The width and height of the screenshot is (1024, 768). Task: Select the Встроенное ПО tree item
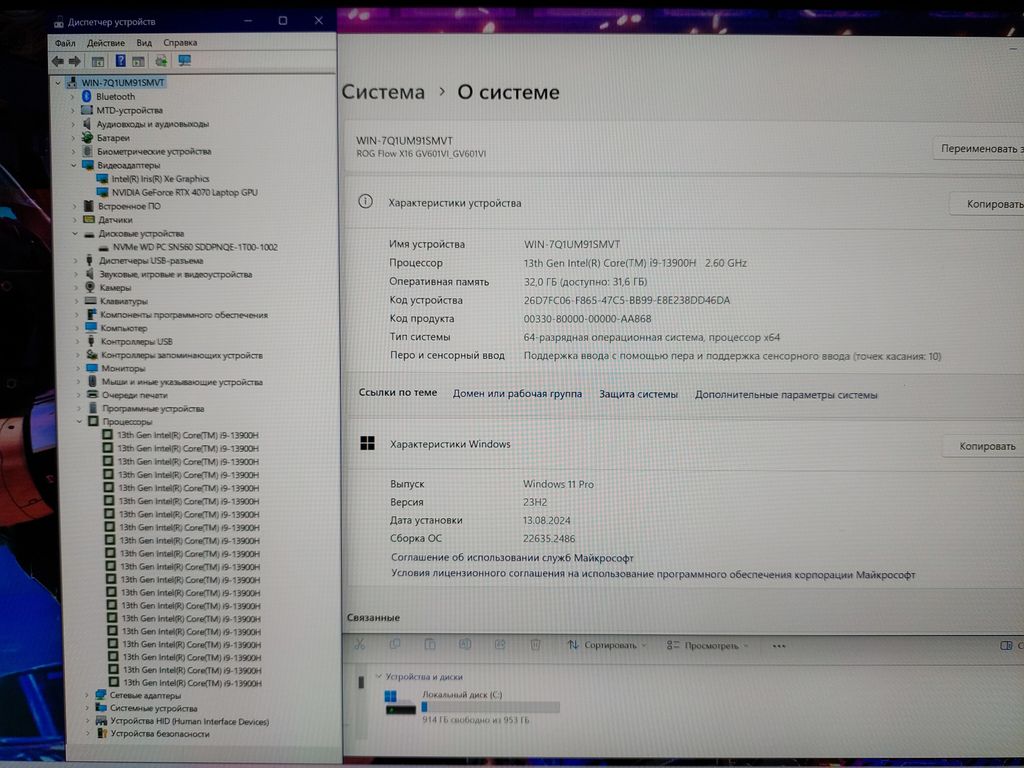tap(129, 206)
